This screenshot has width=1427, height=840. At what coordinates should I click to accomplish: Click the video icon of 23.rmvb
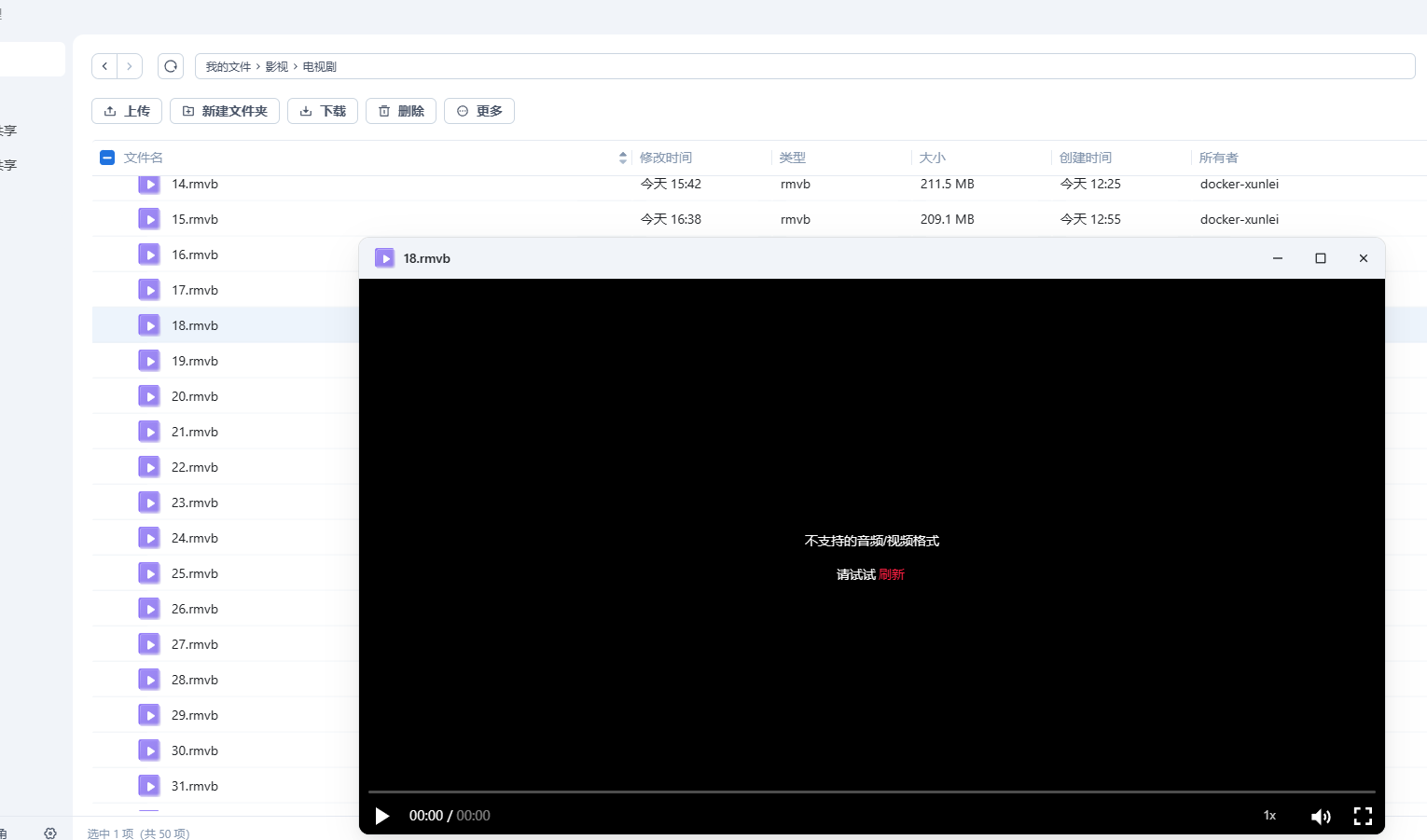149,503
